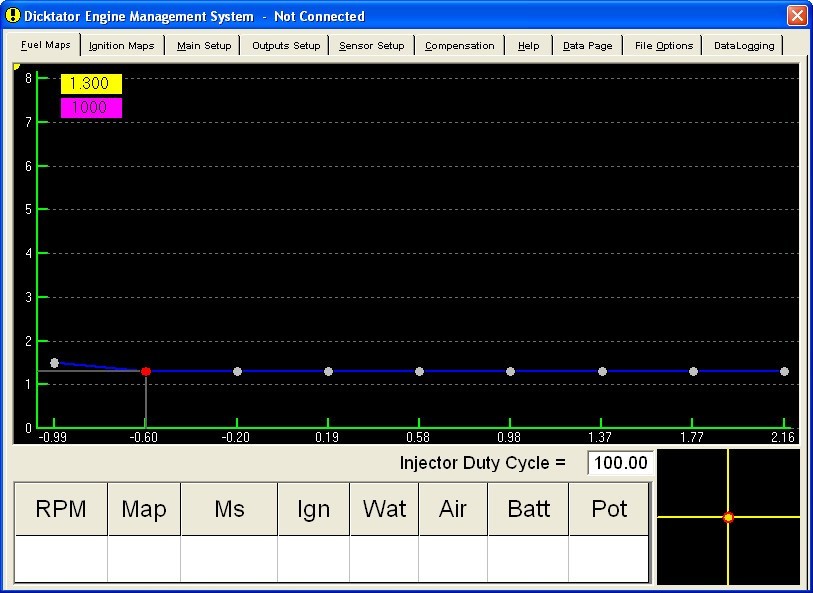Click the orange crosshair center marker
813x593 pixels.
pyautogui.click(x=728, y=517)
